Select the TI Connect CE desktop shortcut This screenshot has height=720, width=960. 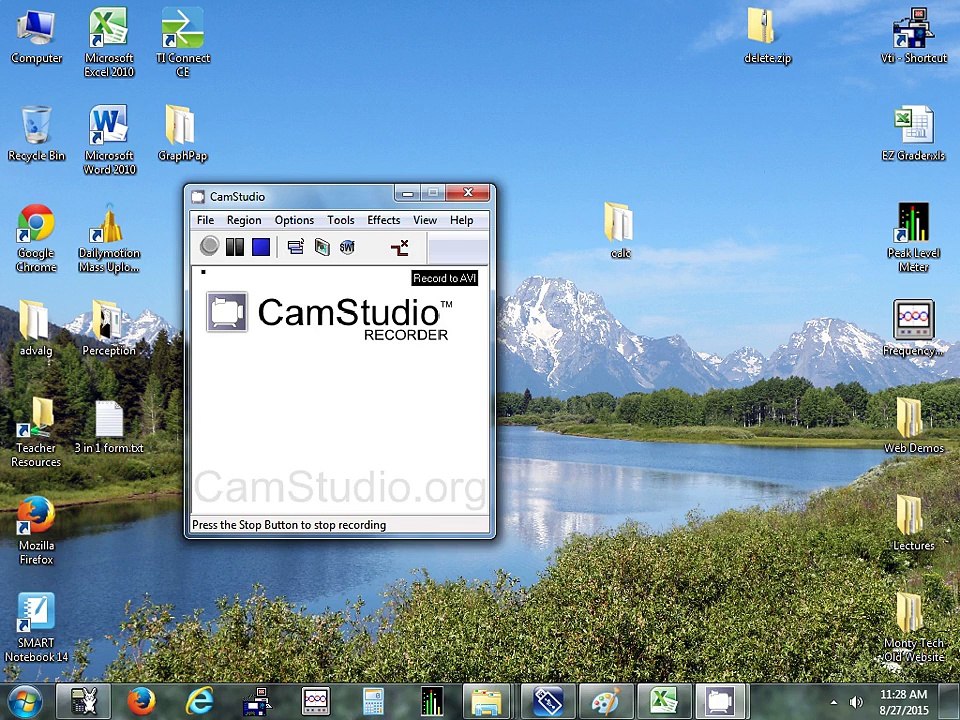pos(182,42)
